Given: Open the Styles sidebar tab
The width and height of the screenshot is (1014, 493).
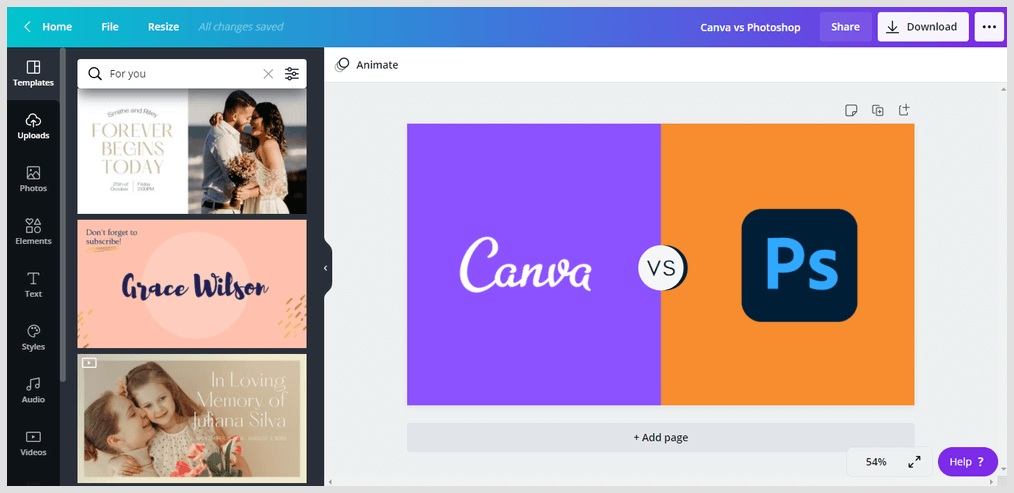Looking at the screenshot, I should [33, 338].
